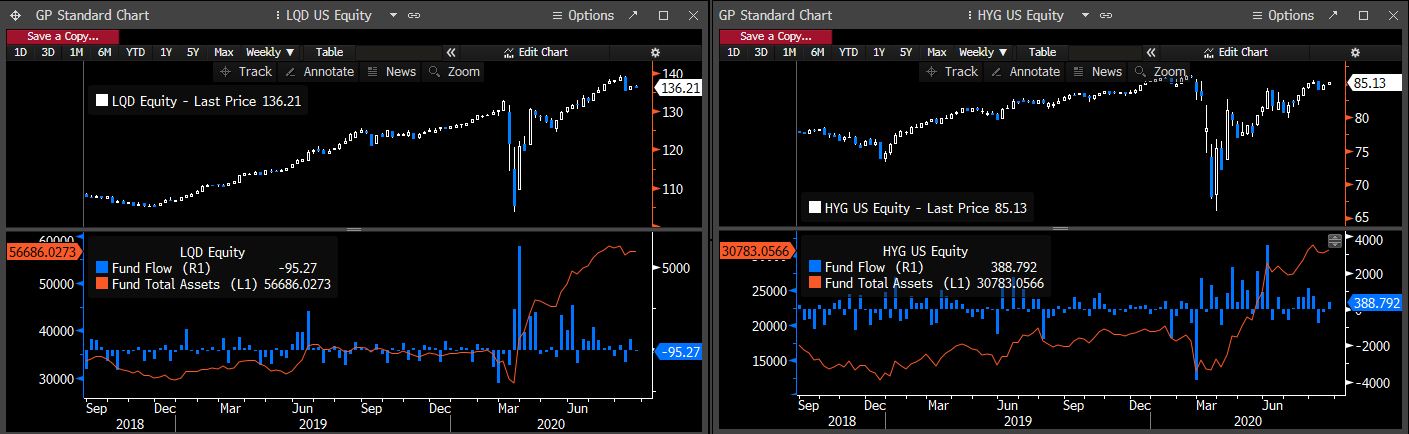Pop out the HYG chart window arrow
1409x434 pixels.
1333,15
